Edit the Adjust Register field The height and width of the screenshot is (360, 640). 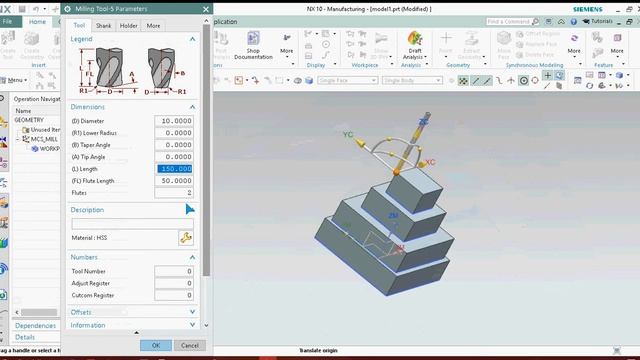[x=174, y=283]
